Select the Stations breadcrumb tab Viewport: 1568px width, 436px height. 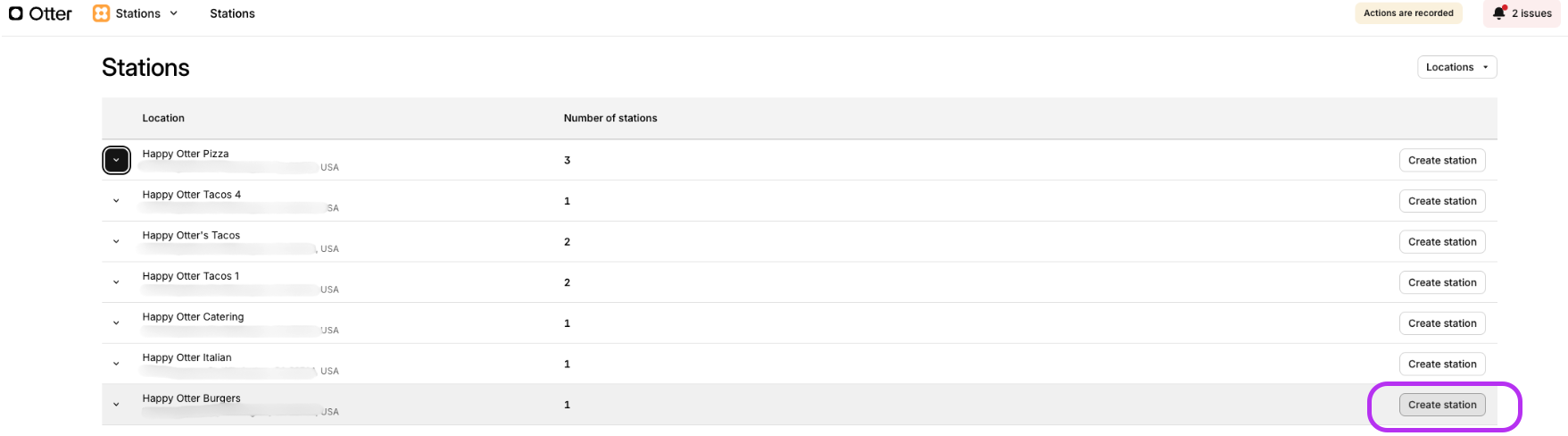click(x=232, y=13)
